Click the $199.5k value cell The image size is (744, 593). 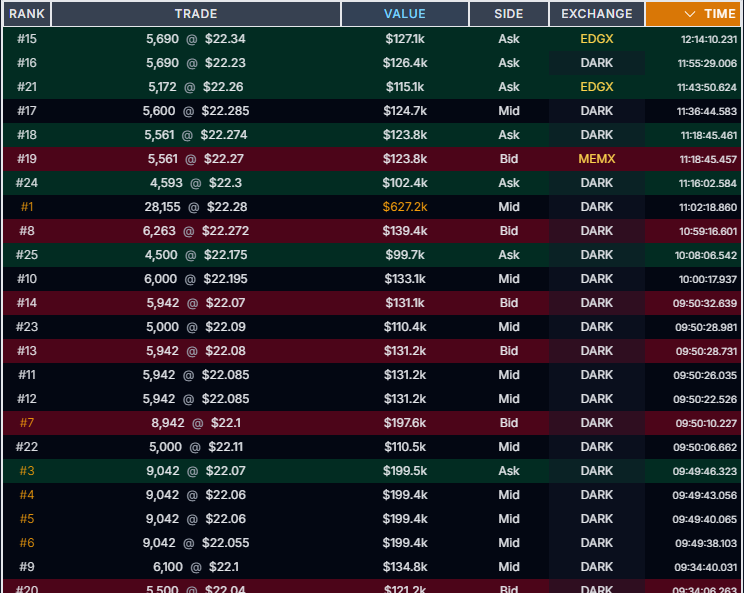(405, 471)
